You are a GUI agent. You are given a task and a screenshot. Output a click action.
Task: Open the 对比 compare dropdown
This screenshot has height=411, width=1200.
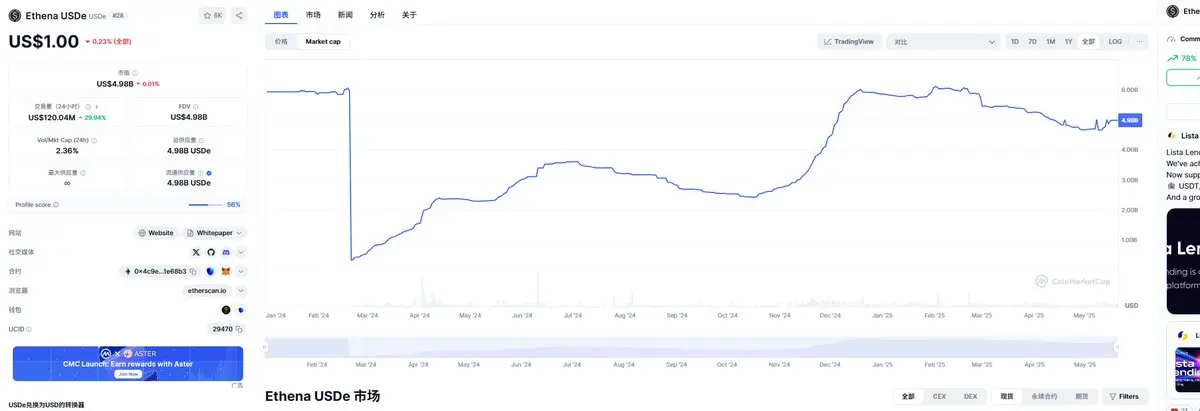click(943, 41)
